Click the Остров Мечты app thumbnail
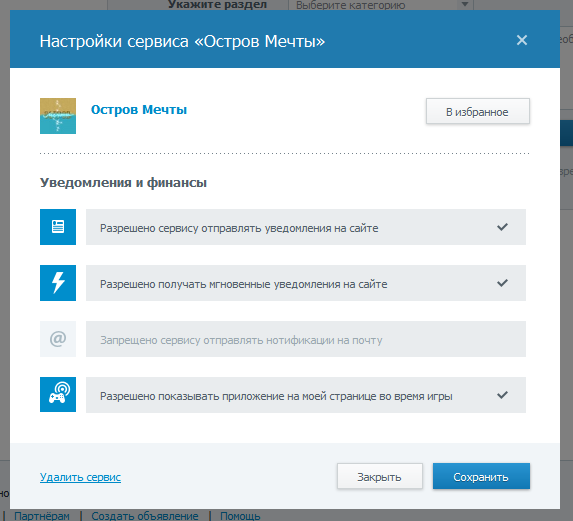This screenshot has height=521, width=573. pos(58,116)
